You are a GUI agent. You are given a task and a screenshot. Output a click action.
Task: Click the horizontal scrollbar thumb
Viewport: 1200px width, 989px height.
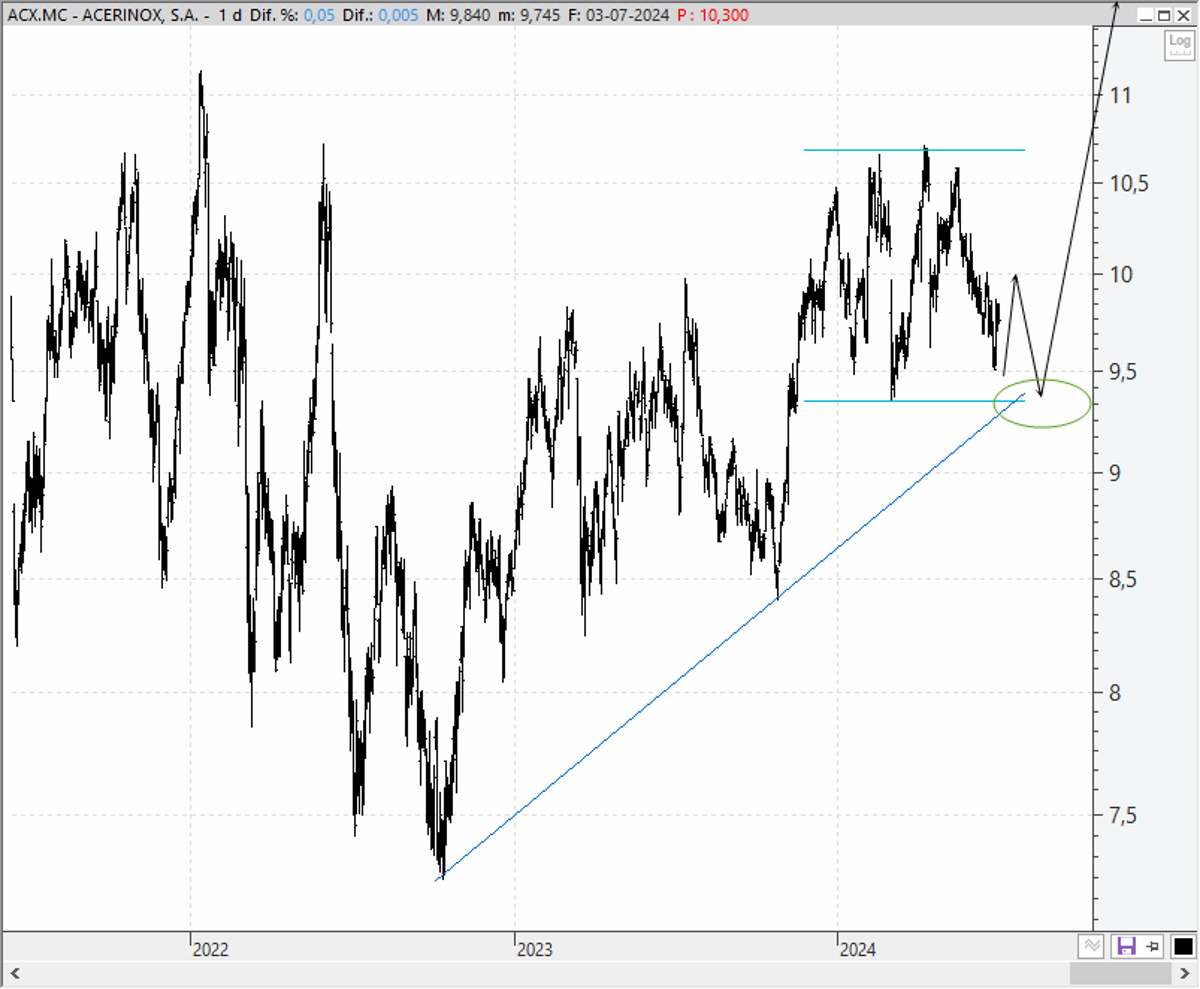(1120, 973)
